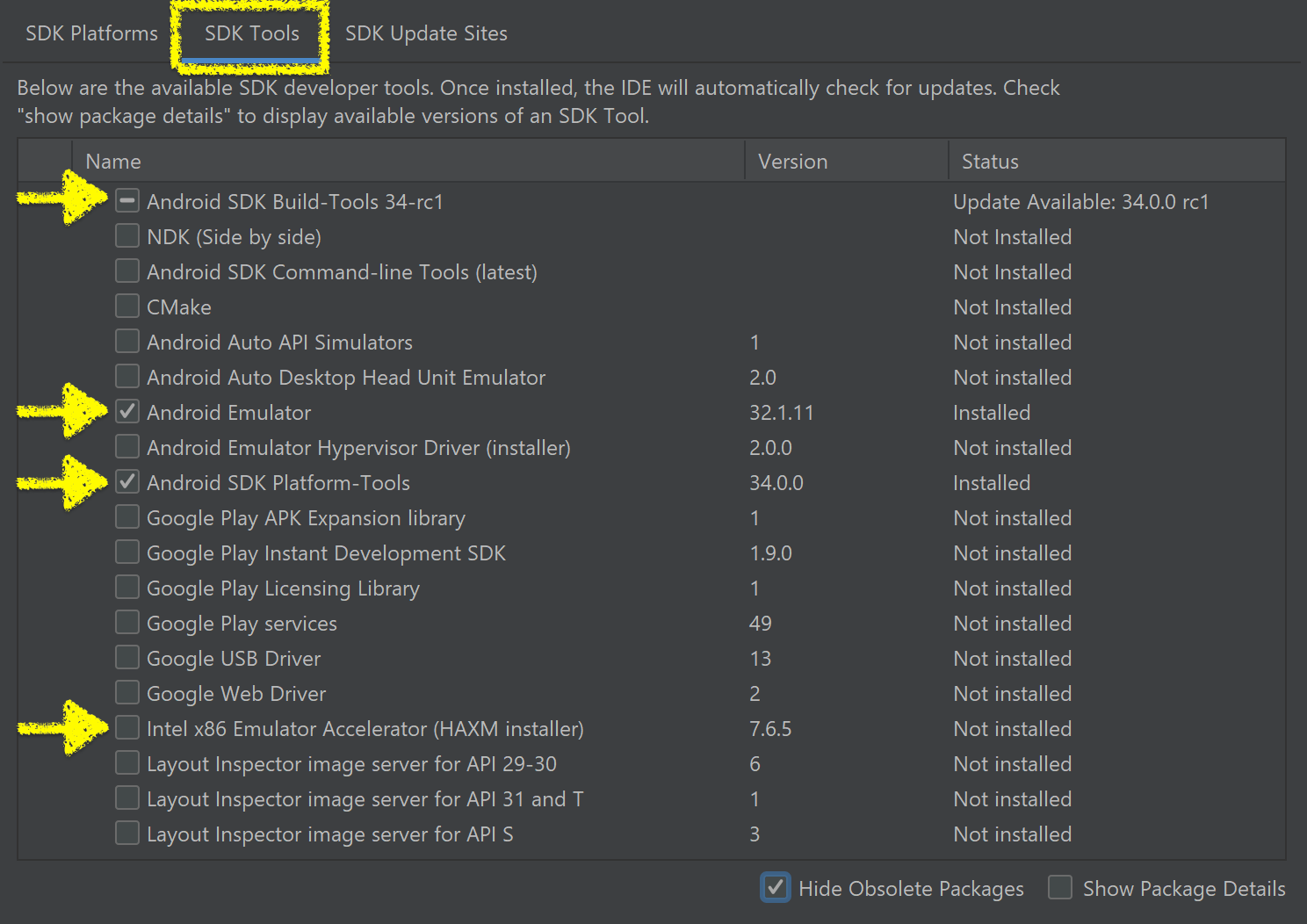Click version value '7.6.5'
This screenshot has height=924, width=1307.
coord(770,729)
